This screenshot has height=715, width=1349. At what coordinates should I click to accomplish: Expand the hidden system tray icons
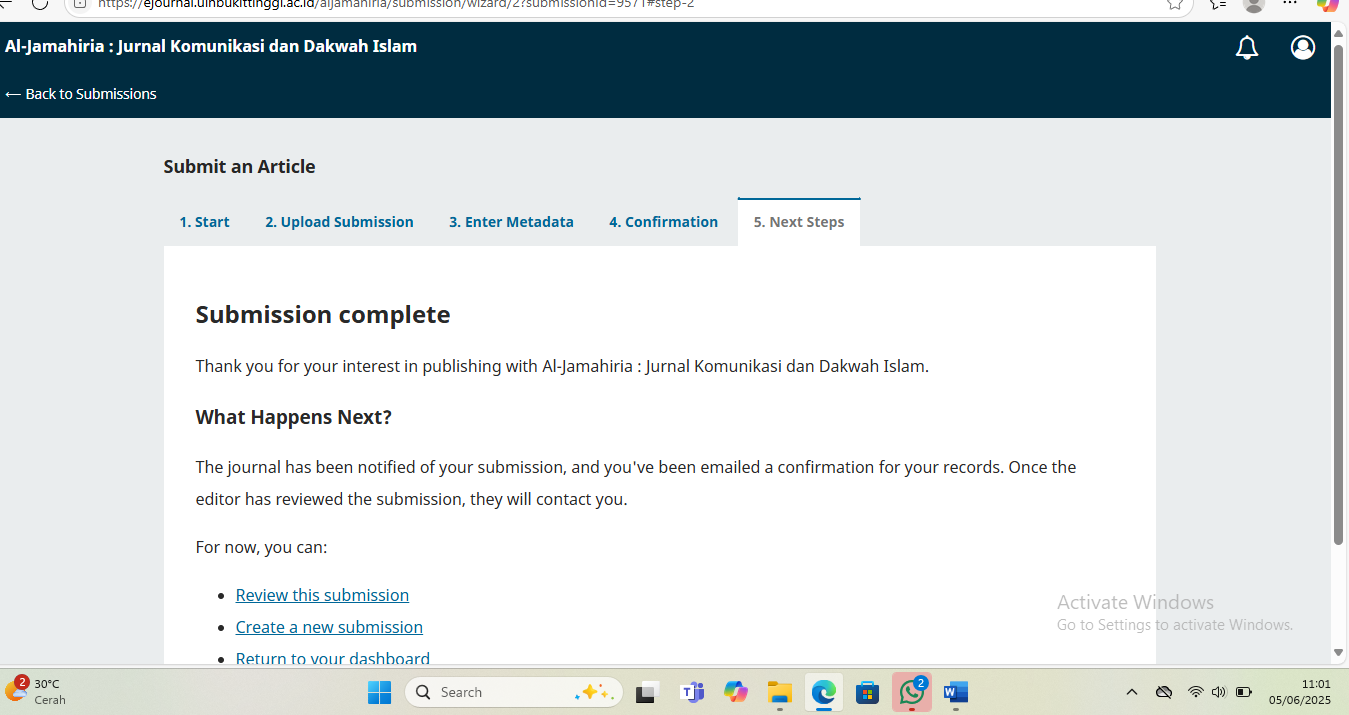1132,692
